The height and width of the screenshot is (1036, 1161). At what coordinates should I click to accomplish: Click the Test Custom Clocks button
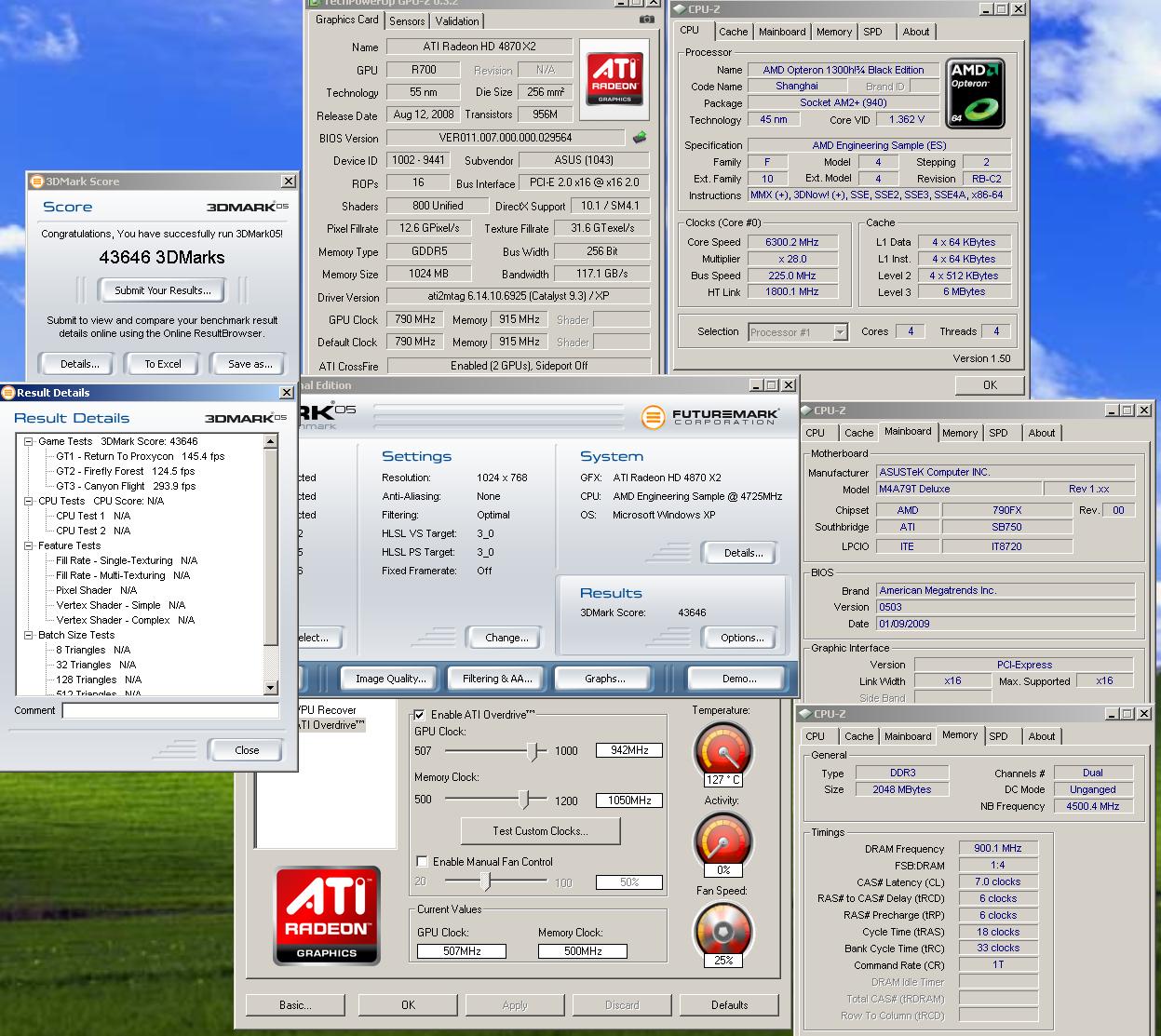540,831
